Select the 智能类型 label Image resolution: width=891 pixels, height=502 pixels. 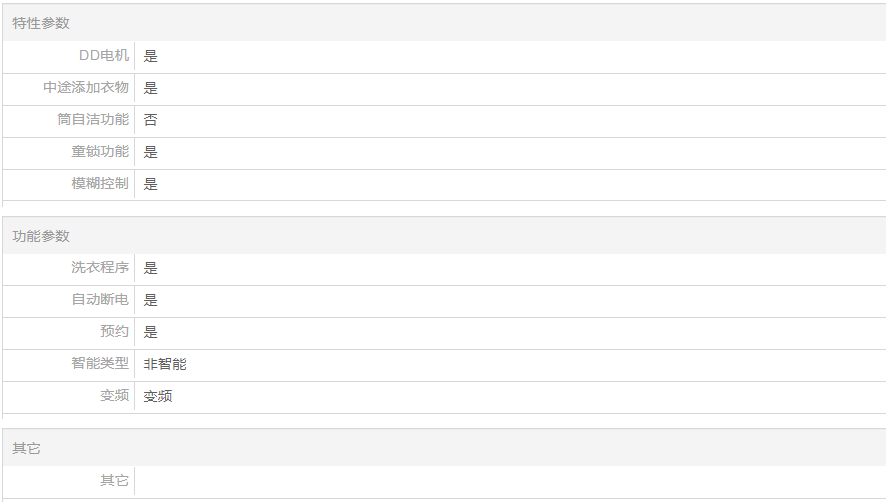[100, 364]
